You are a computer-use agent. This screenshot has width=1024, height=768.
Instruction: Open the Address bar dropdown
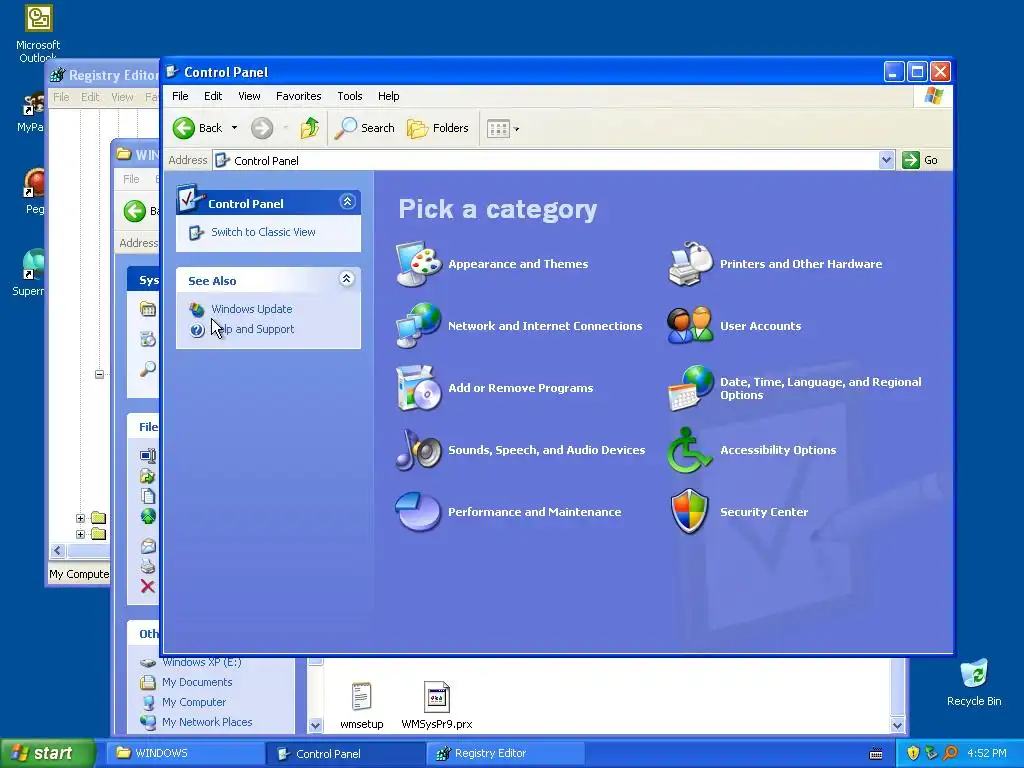(x=886, y=160)
